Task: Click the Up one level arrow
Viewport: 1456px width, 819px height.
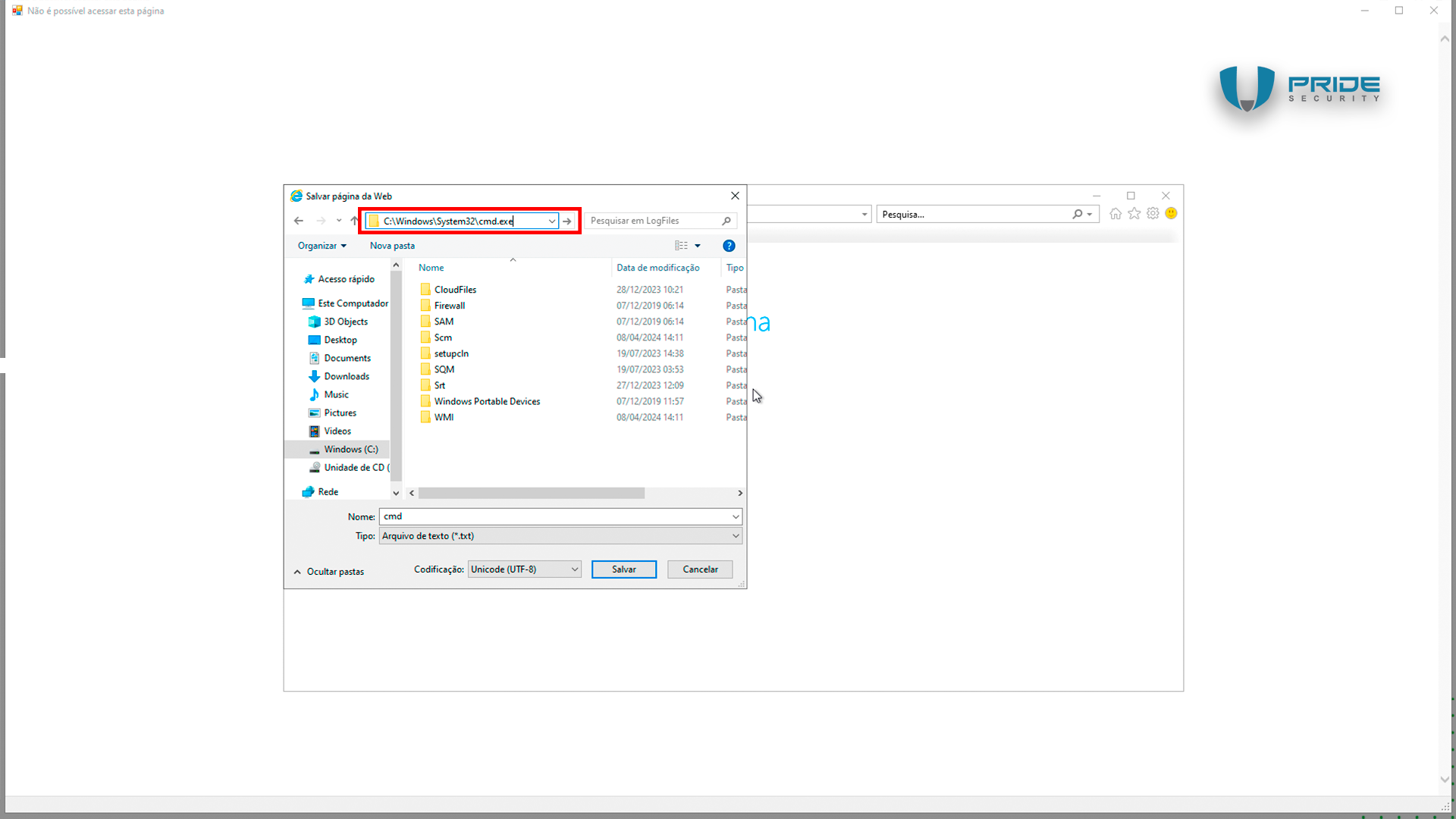Action: (x=354, y=221)
